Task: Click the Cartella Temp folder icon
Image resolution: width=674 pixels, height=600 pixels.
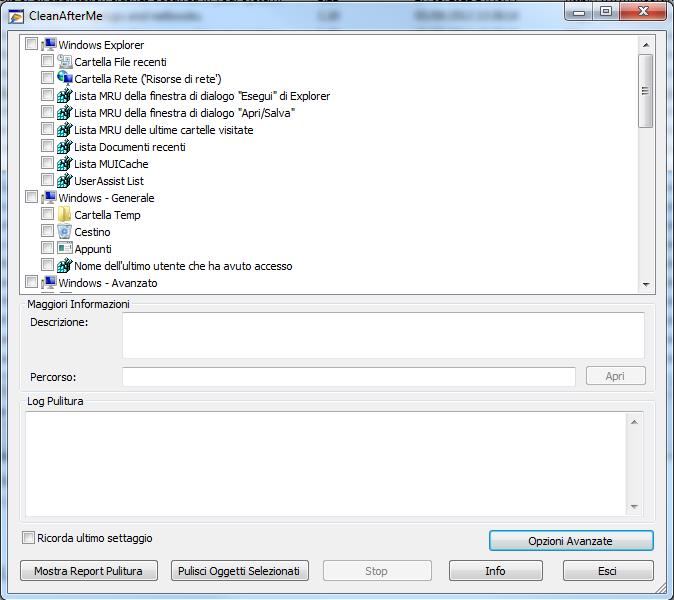Action: [64, 214]
